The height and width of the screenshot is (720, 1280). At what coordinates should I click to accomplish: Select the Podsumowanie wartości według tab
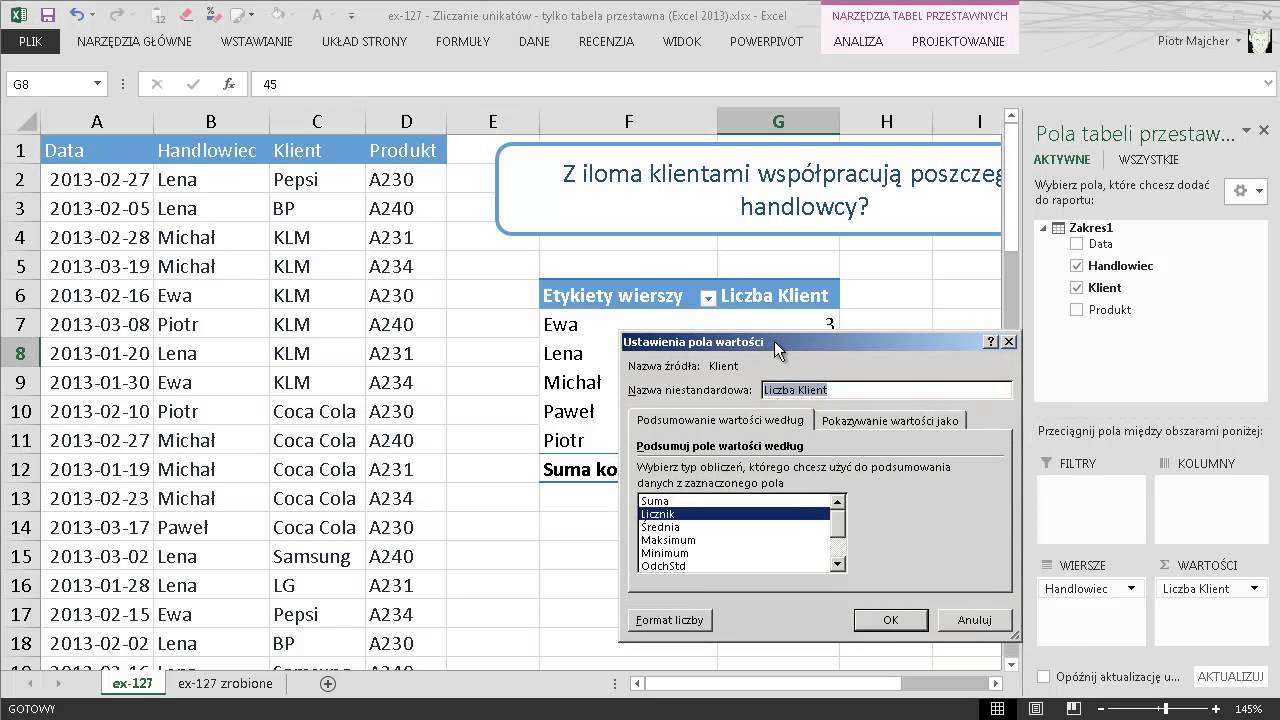720,420
